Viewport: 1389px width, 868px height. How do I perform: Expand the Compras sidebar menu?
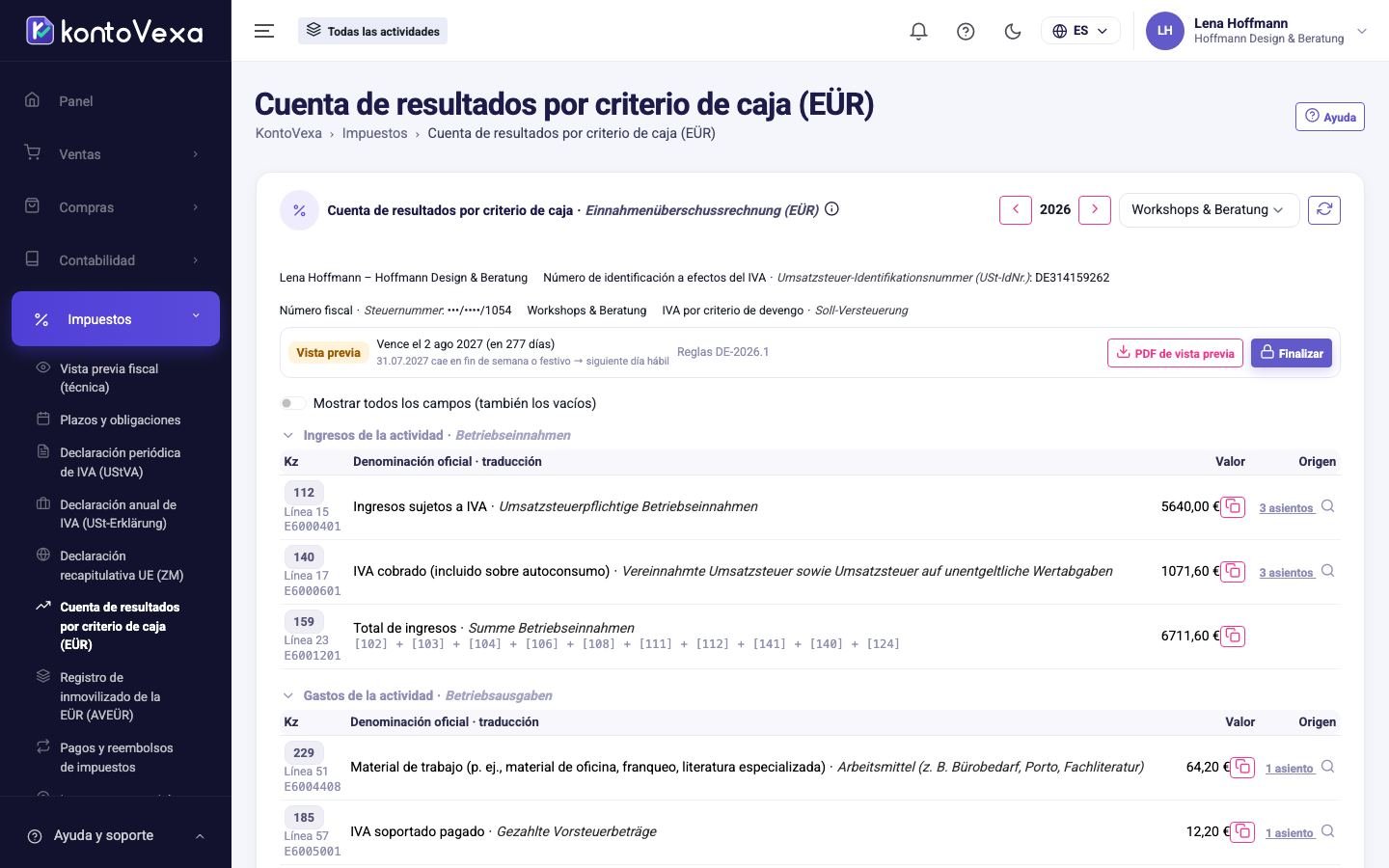pyautogui.click(x=116, y=207)
